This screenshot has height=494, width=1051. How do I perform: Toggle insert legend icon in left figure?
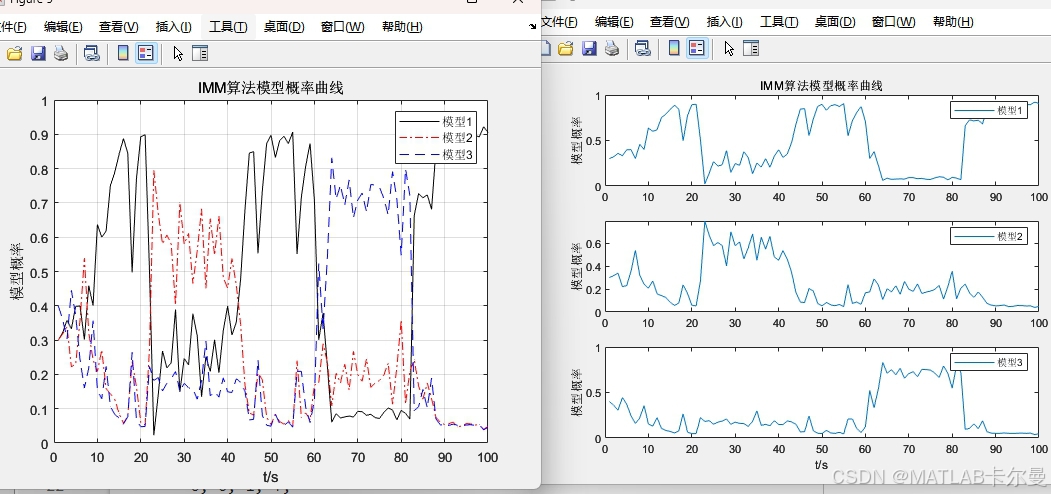pyautogui.click(x=146, y=53)
